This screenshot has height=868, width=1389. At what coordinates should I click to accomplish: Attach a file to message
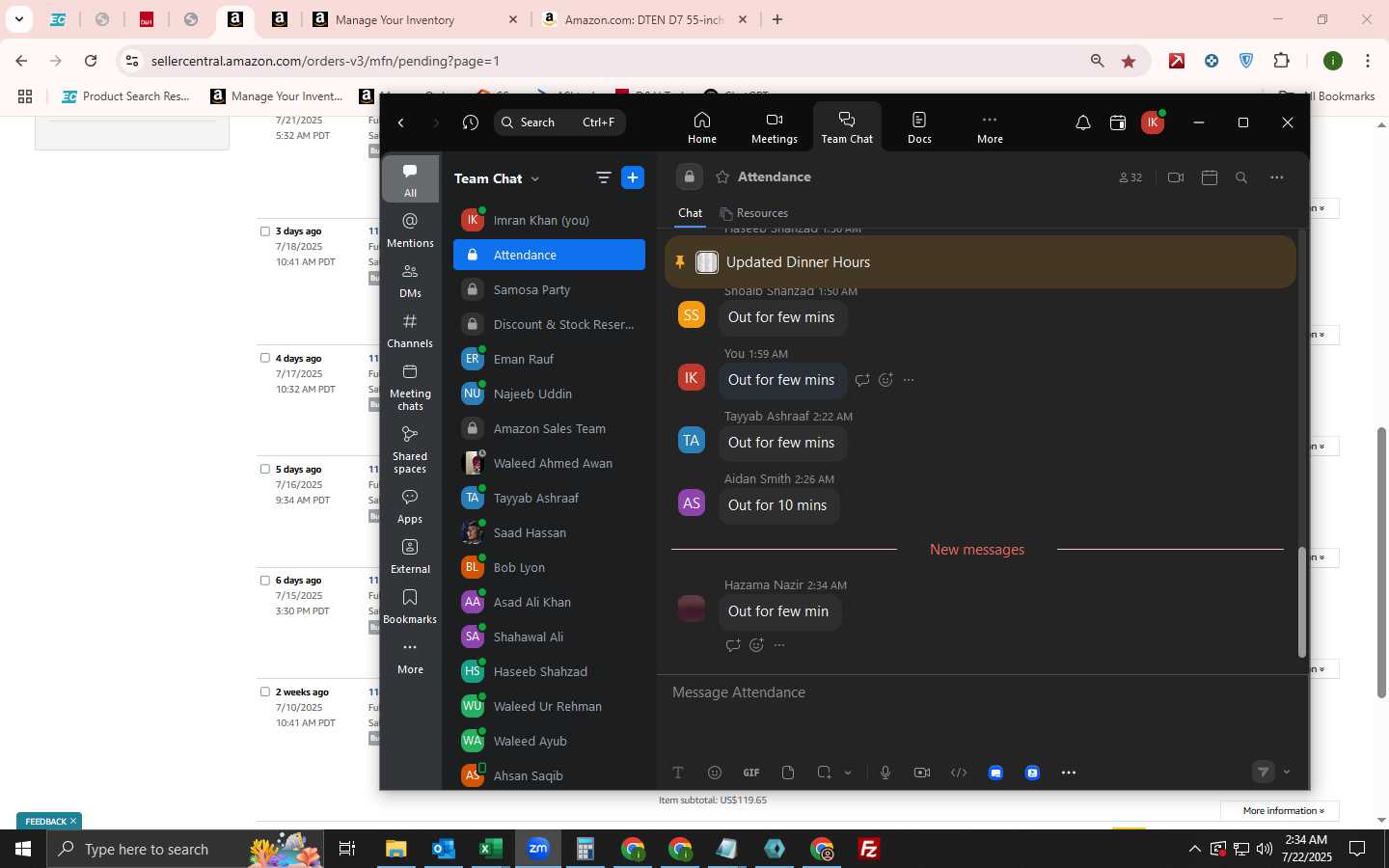[x=788, y=773]
